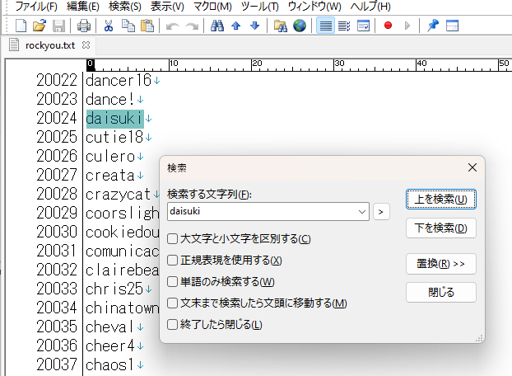Viewport: 512px width, 376px height.
Task: Enable 文末まで検索したら文頭に移動する checkbox
Action: 172,303
